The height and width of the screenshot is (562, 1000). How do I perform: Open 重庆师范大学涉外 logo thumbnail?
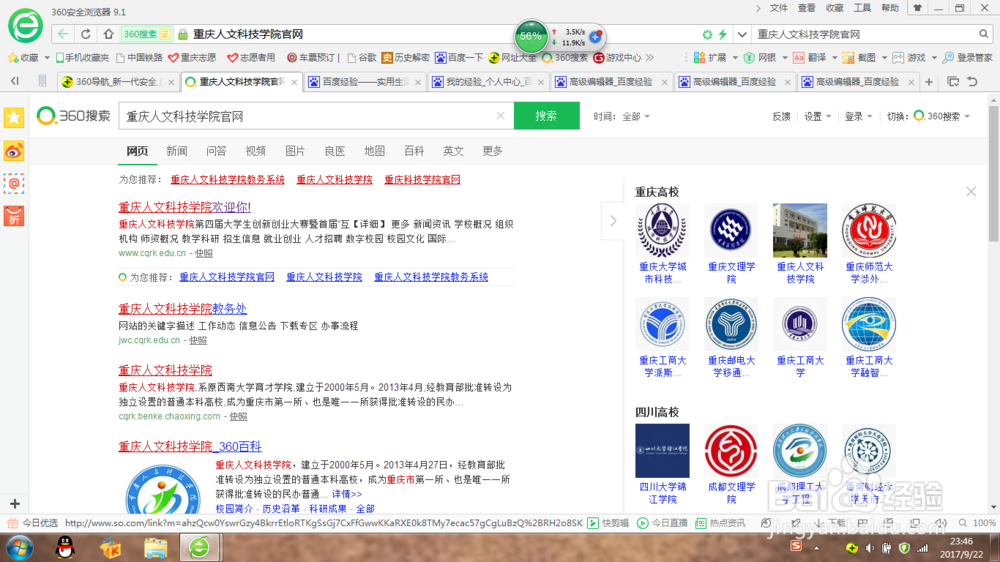tap(869, 230)
